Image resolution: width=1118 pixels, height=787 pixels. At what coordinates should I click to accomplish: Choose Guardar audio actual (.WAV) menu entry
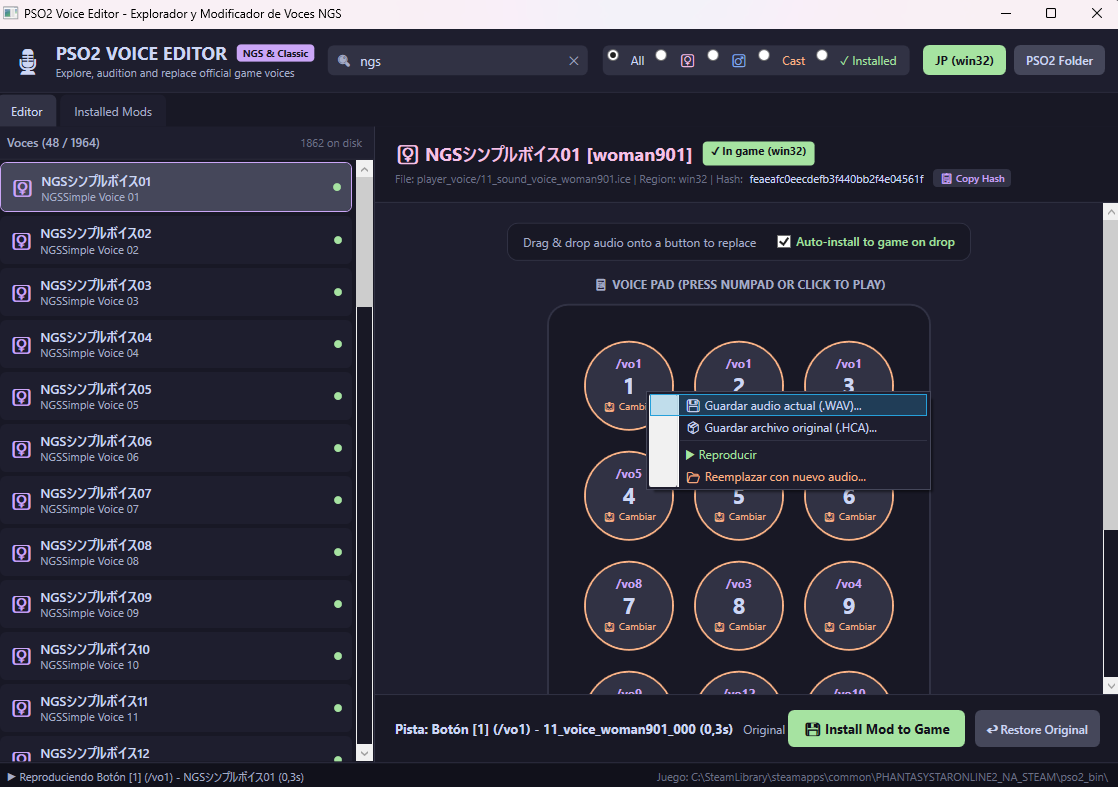point(788,406)
